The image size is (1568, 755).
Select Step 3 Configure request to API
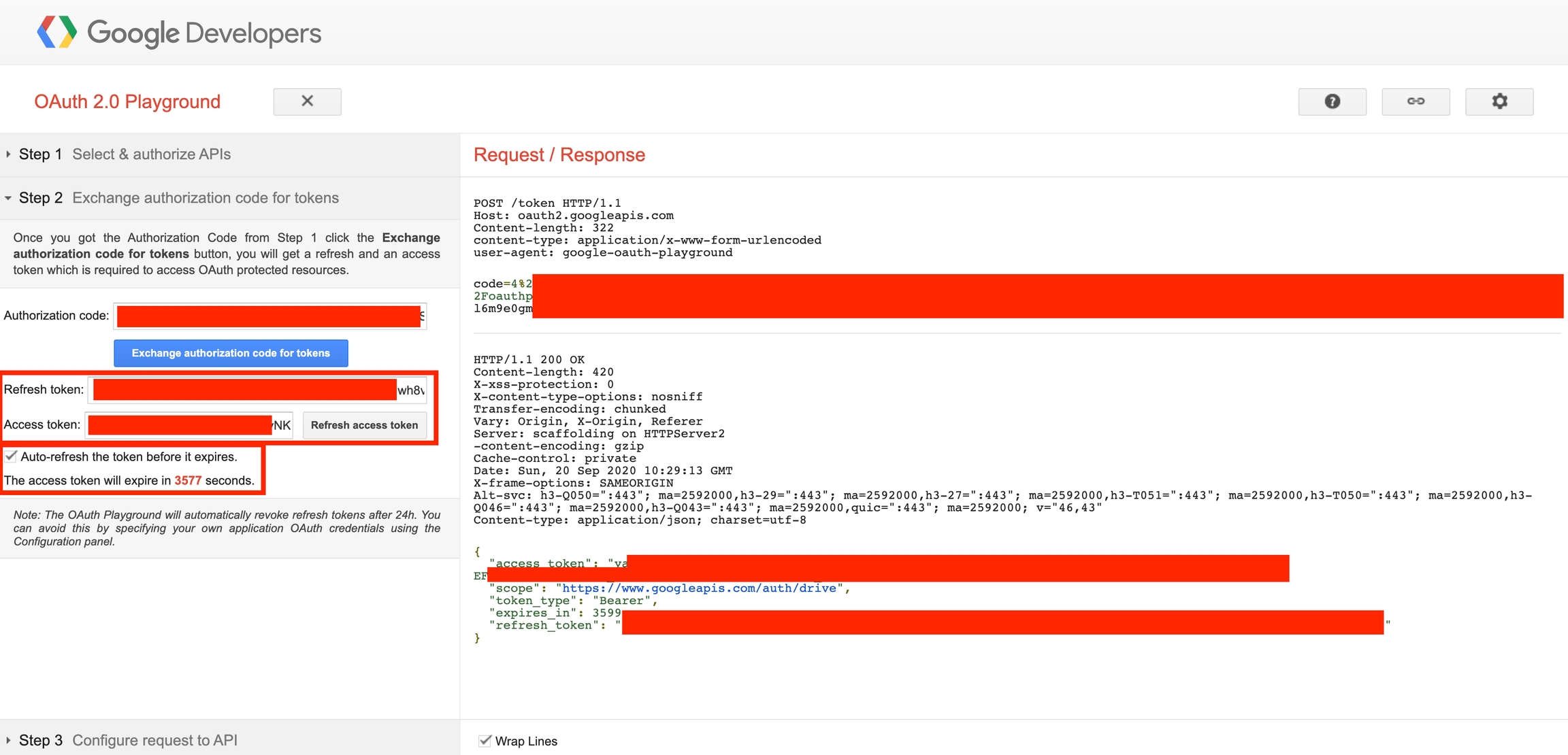click(x=154, y=740)
